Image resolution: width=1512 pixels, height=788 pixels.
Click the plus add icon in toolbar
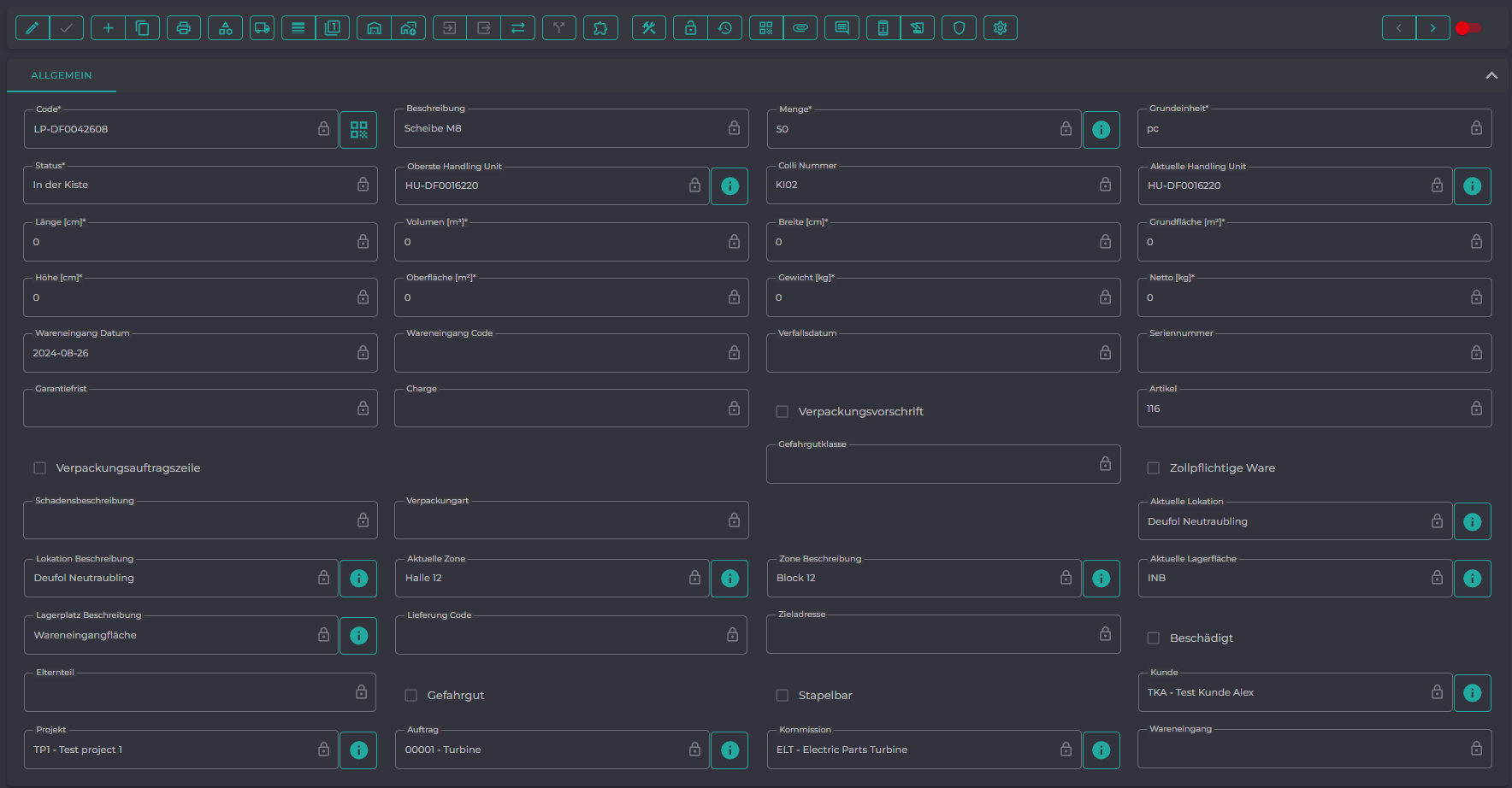click(x=108, y=28)
